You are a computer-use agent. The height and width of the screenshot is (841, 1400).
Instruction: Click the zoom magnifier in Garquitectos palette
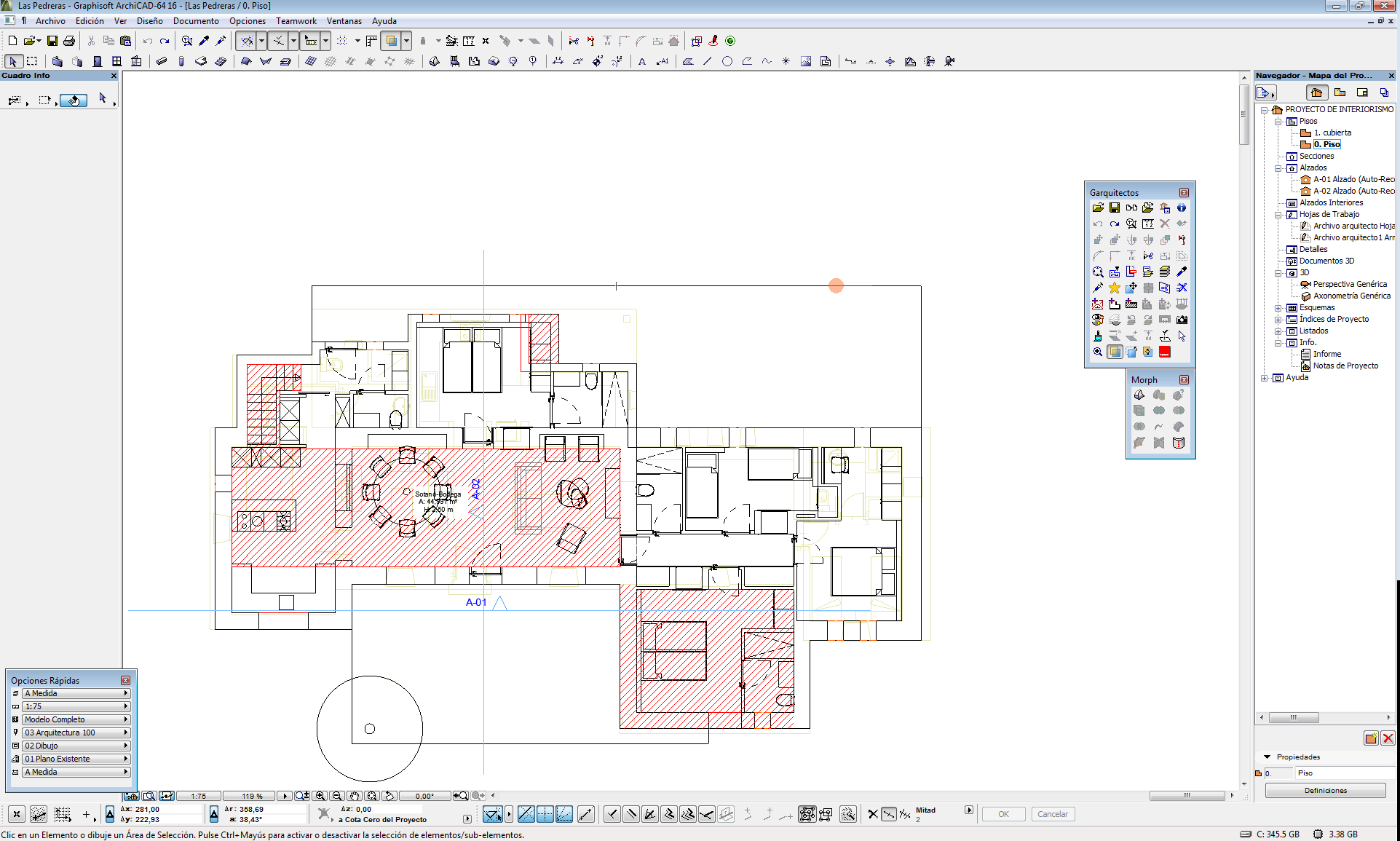coord(1098,272)
